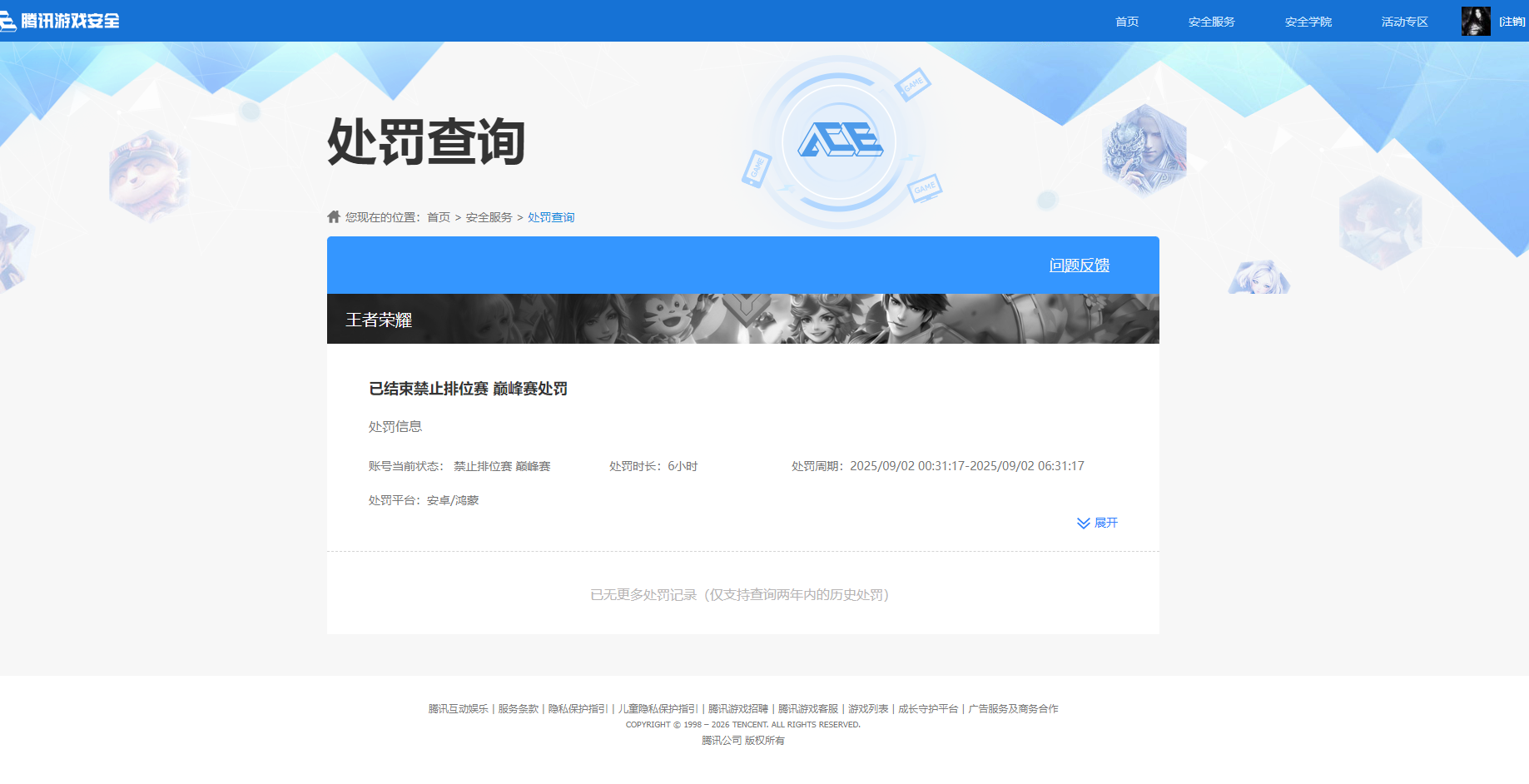View 隐私保护指引 in the footer
Image resolution: width=1529 pixels, height=784 pixels.
click(x=578, y=709)
